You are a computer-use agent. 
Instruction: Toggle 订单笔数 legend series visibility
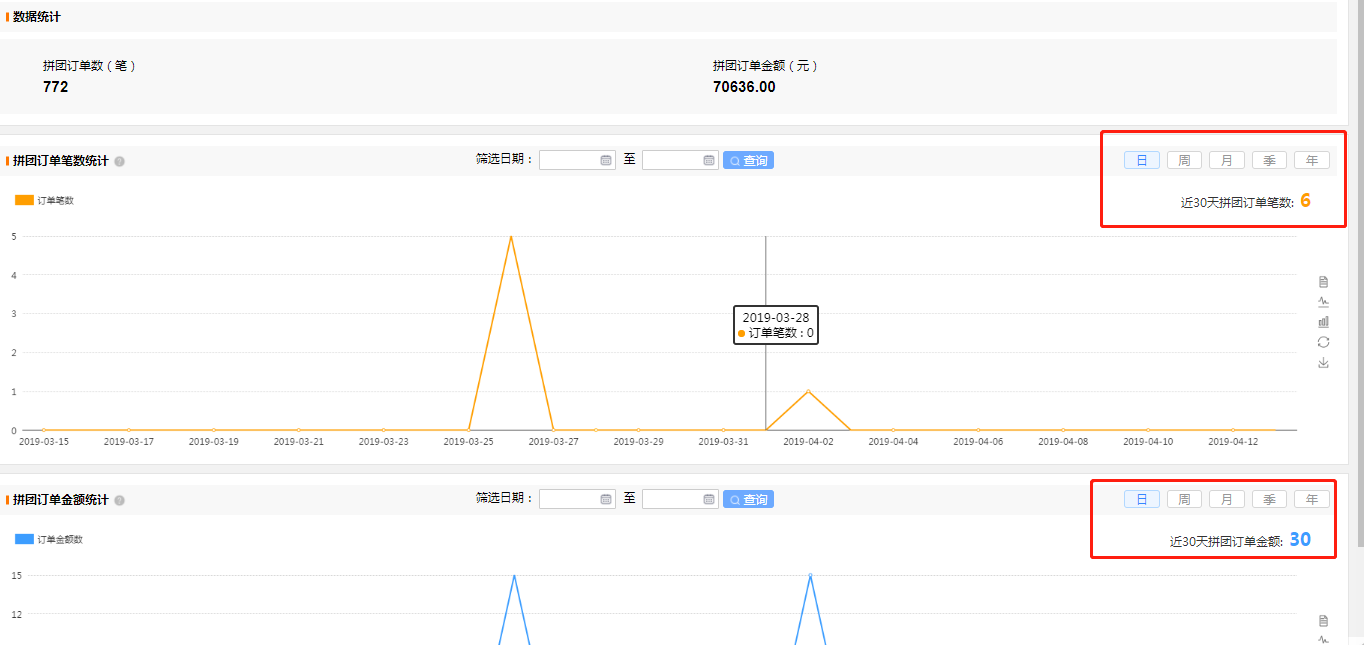click(x=25, y=200)
